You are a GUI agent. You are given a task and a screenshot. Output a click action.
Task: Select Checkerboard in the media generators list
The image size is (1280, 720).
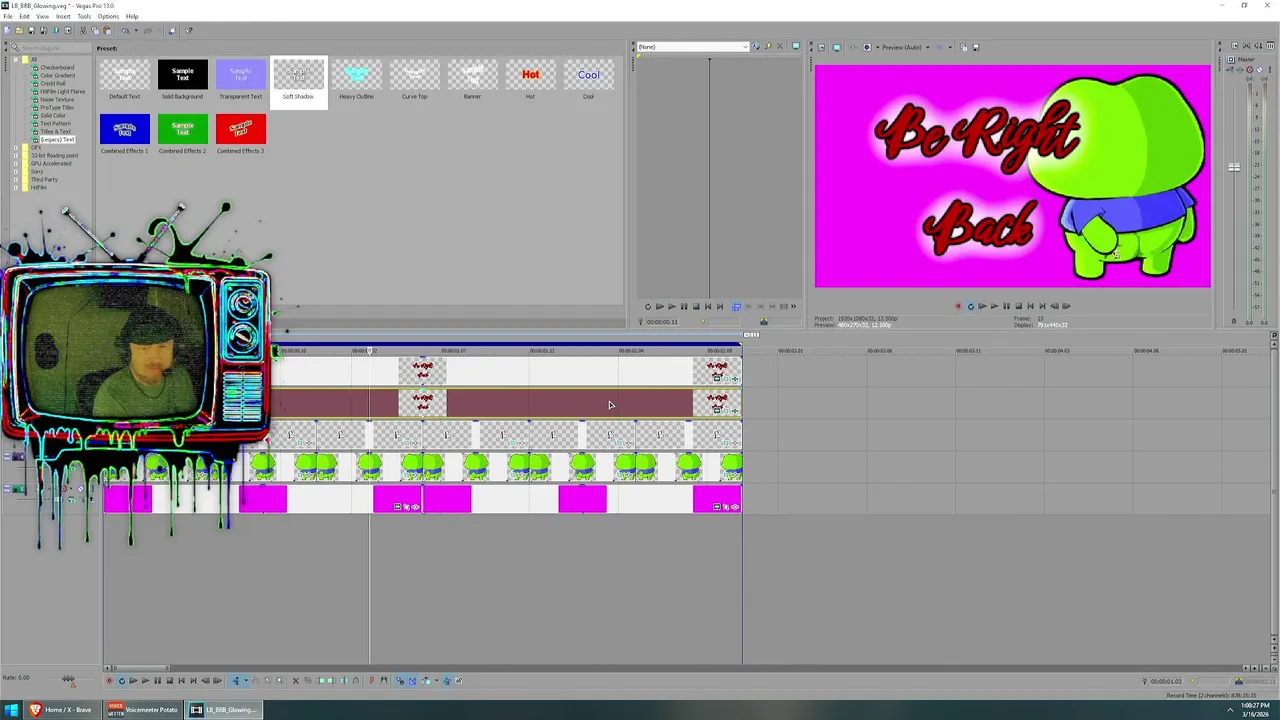(x=57, y=67)
